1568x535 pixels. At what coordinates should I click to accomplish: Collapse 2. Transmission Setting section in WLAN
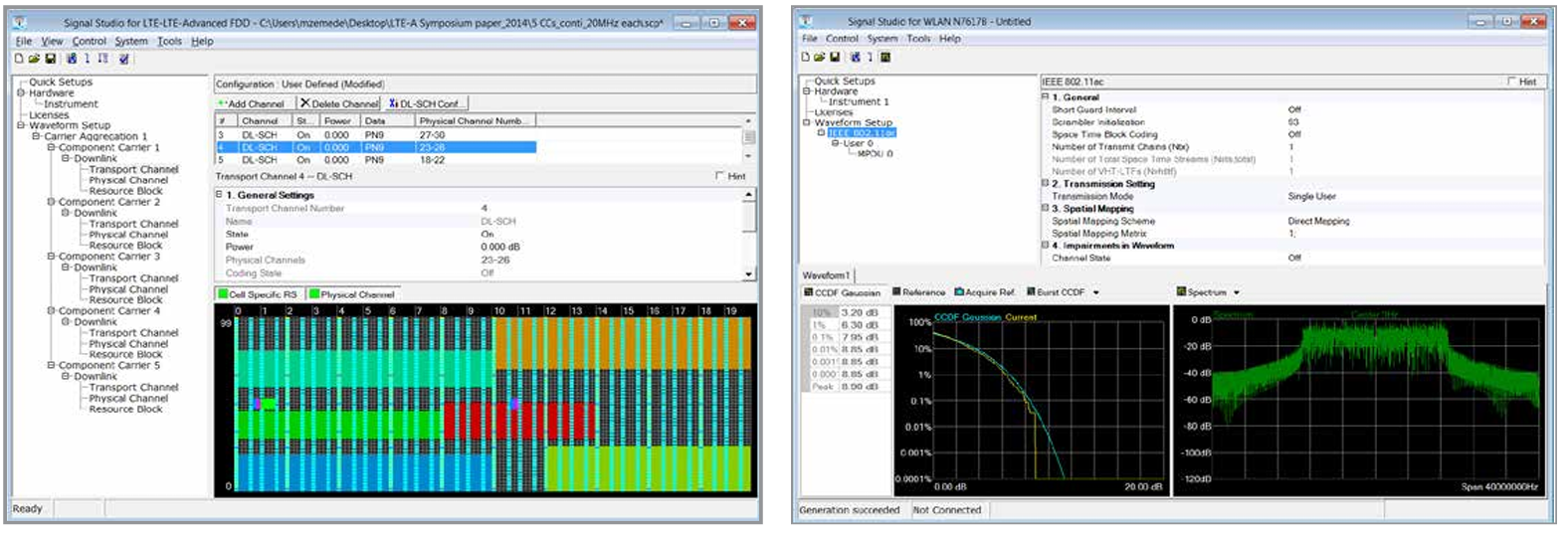pos(1045,183)
